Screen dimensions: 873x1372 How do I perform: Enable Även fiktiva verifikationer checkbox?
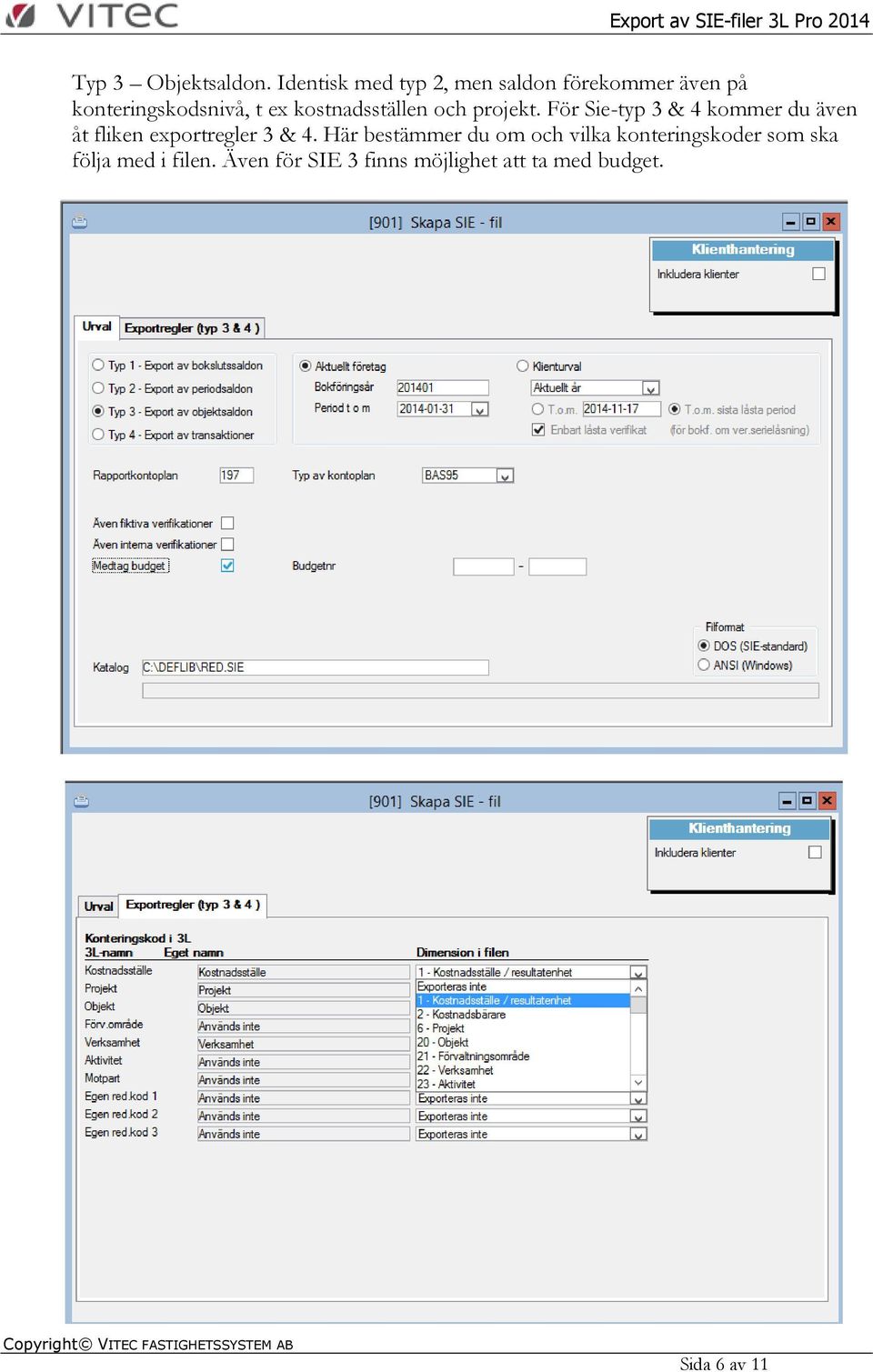(x=227, y=523)
